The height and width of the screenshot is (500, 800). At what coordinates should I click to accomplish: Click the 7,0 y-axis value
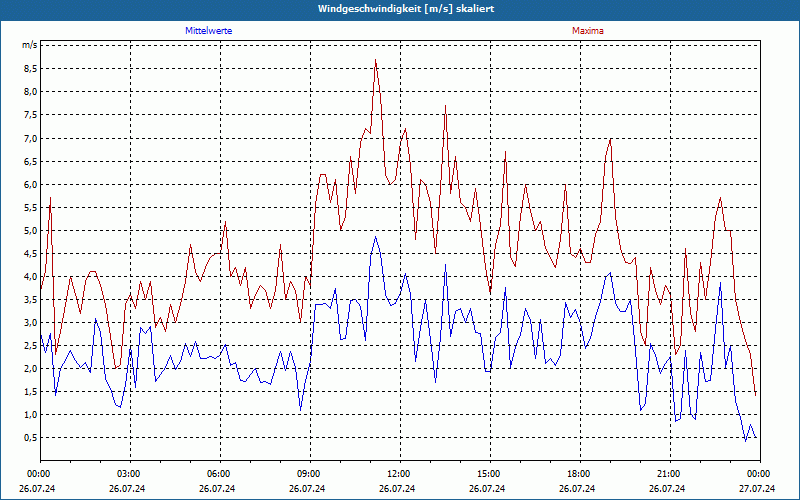point(31,138)
